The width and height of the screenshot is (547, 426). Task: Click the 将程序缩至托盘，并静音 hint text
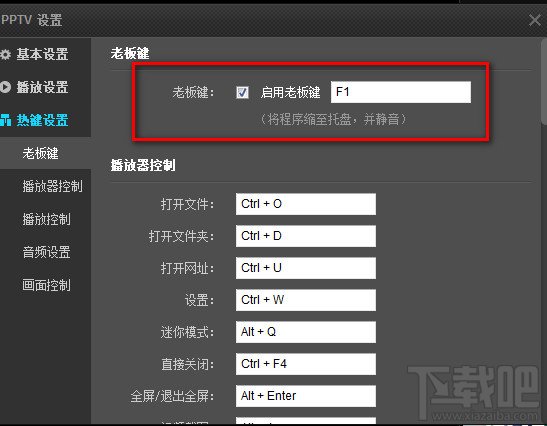point(333,119)
